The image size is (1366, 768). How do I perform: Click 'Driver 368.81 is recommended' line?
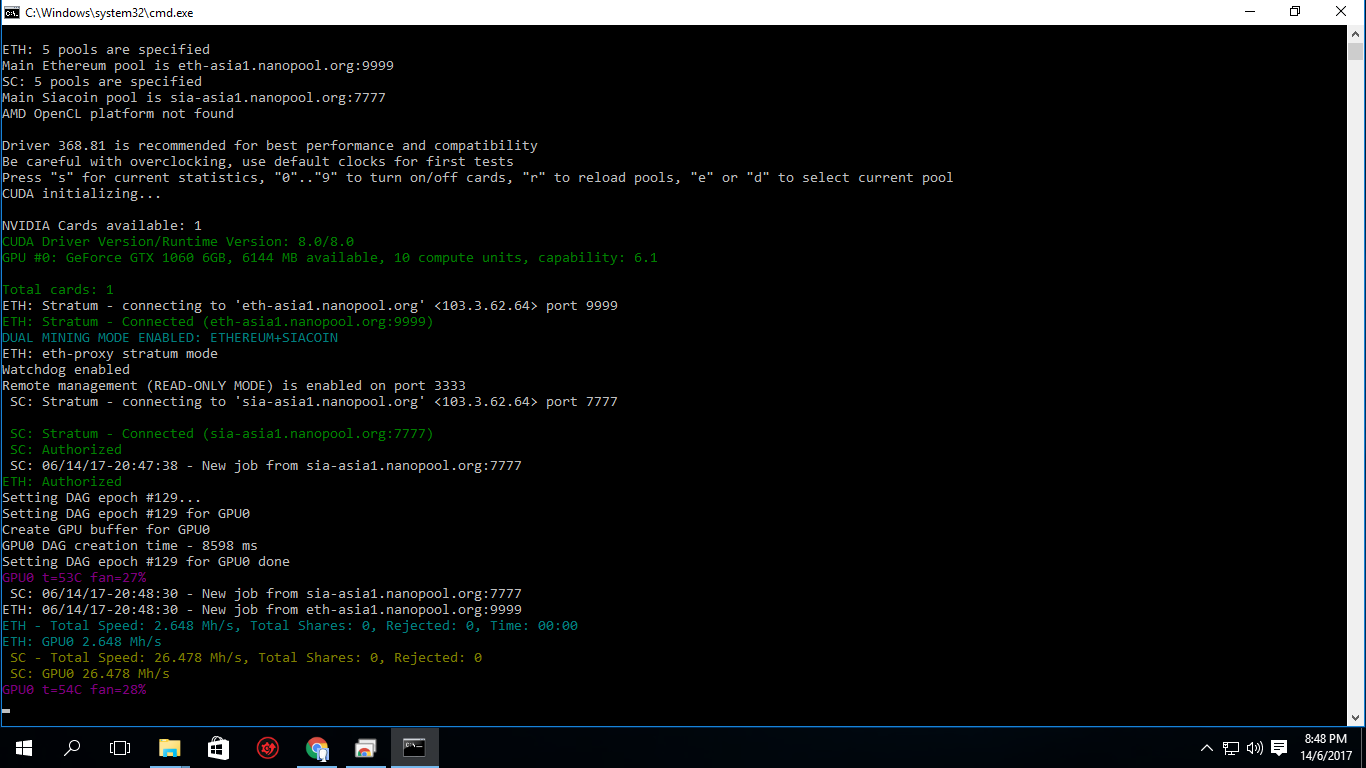270,146
